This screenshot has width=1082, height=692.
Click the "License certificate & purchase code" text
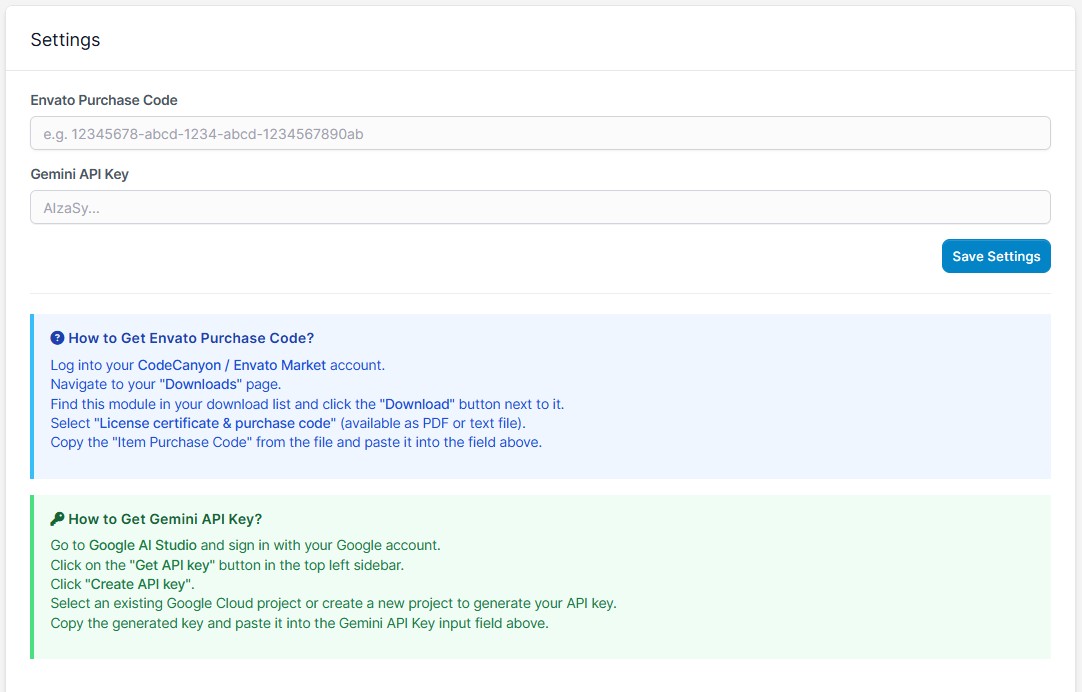[x=215, y=423]
